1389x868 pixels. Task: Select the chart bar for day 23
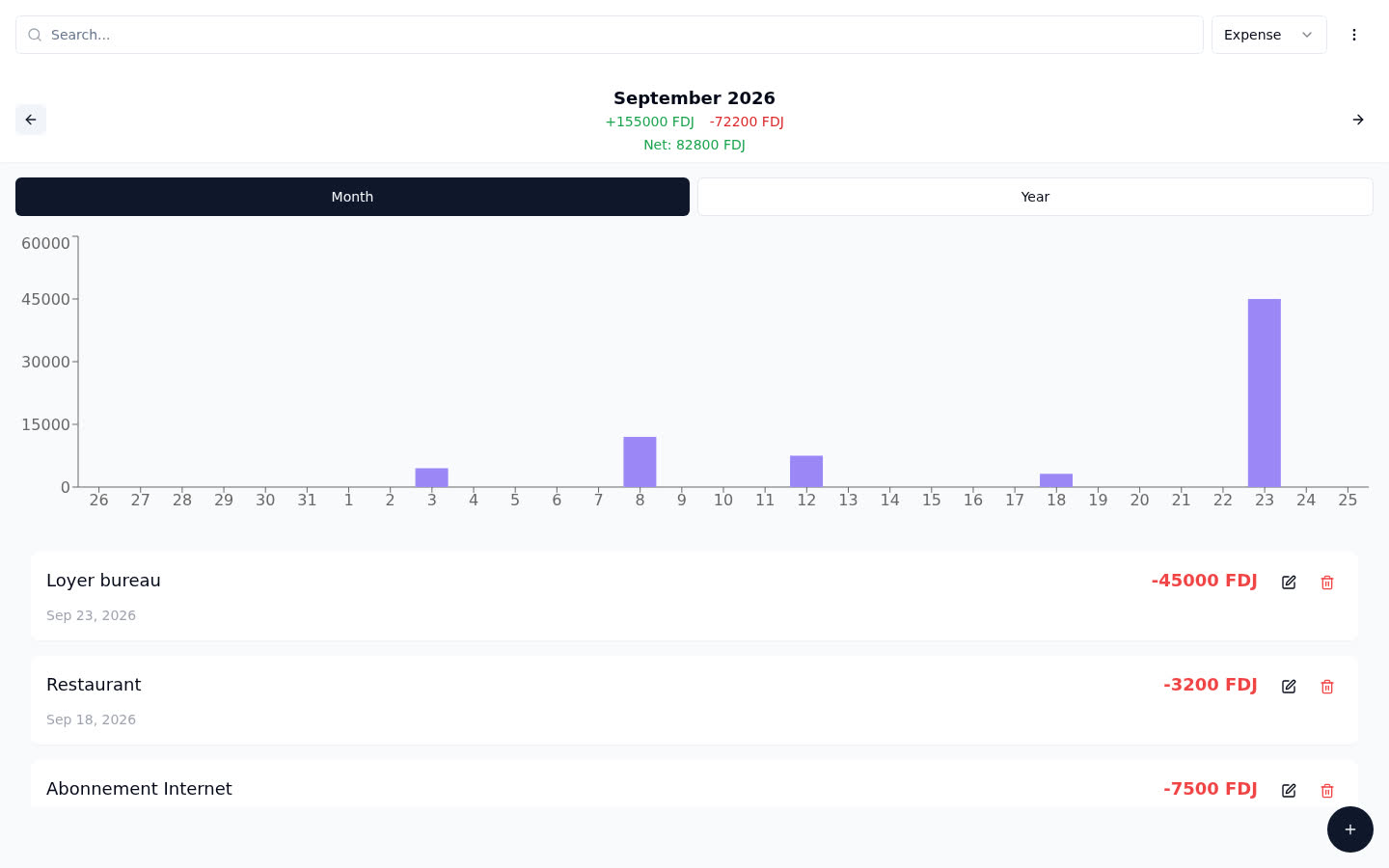[x=1265, y=393]
